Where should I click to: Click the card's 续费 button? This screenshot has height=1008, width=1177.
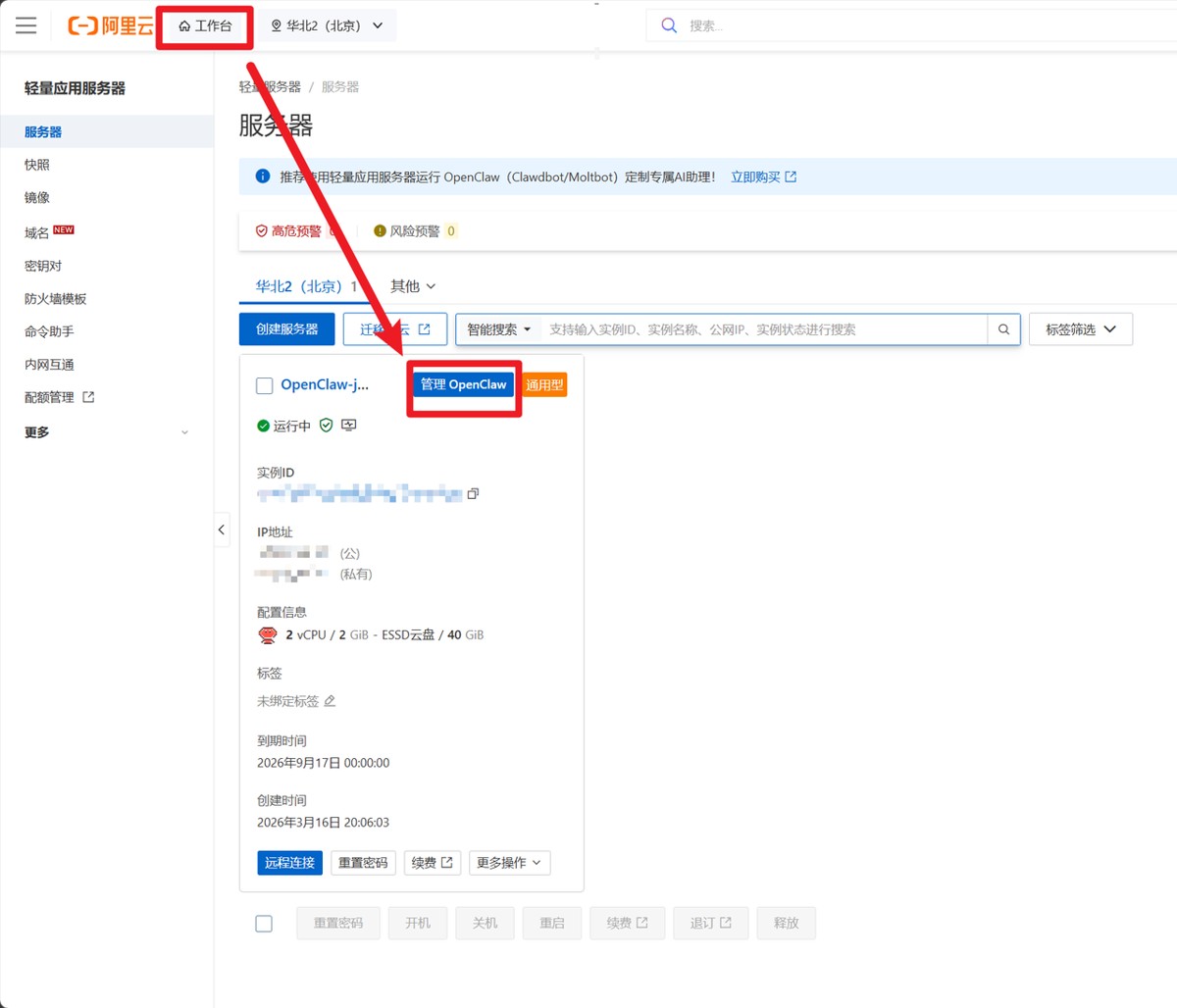tap(433, 863)
